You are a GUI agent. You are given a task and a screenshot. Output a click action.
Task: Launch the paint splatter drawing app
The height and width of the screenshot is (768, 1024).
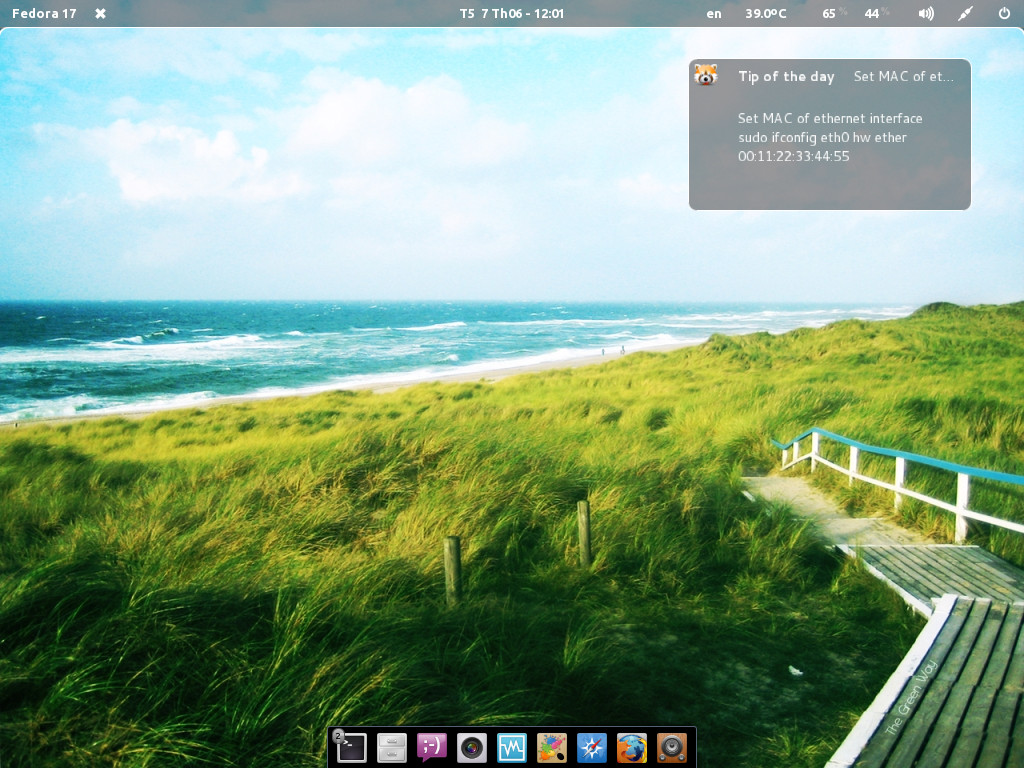(x=552, y=748)
